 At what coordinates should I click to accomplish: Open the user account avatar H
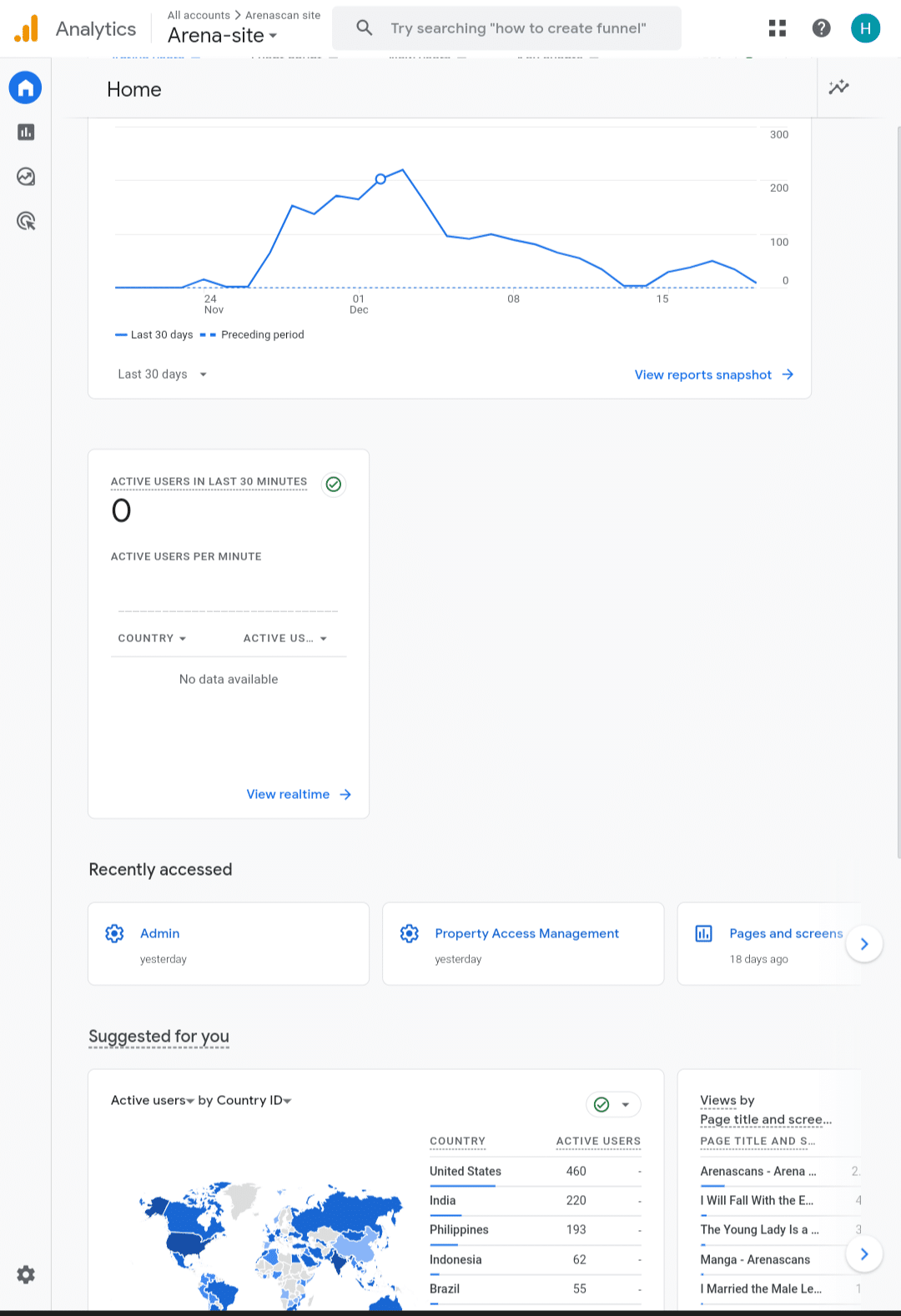pos(865,28)
